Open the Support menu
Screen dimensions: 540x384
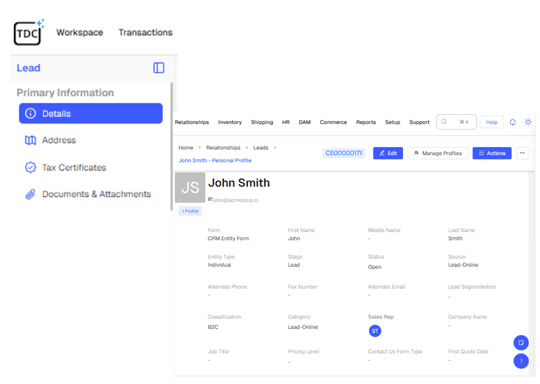(x=419, y=122)
